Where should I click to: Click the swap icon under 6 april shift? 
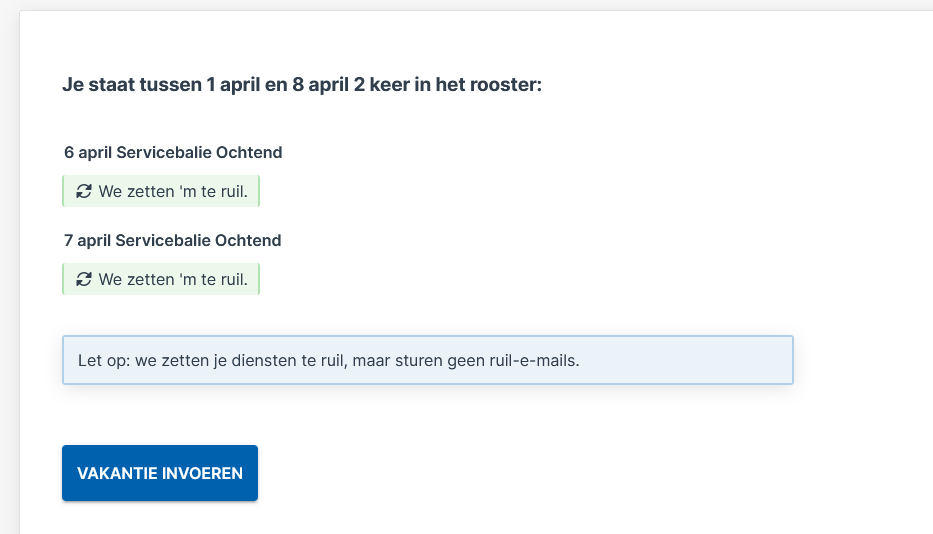(x=84, y=191)
